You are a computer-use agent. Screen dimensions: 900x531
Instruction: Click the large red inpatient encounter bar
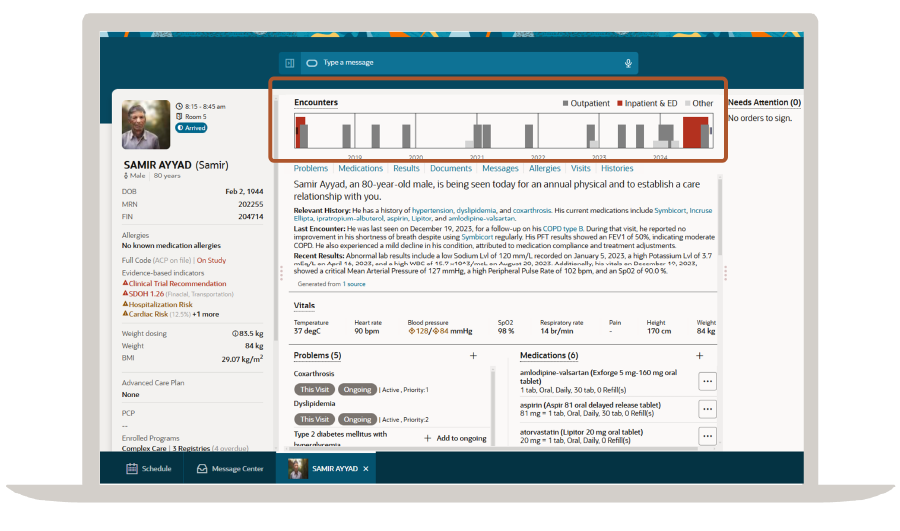(695, 132)
